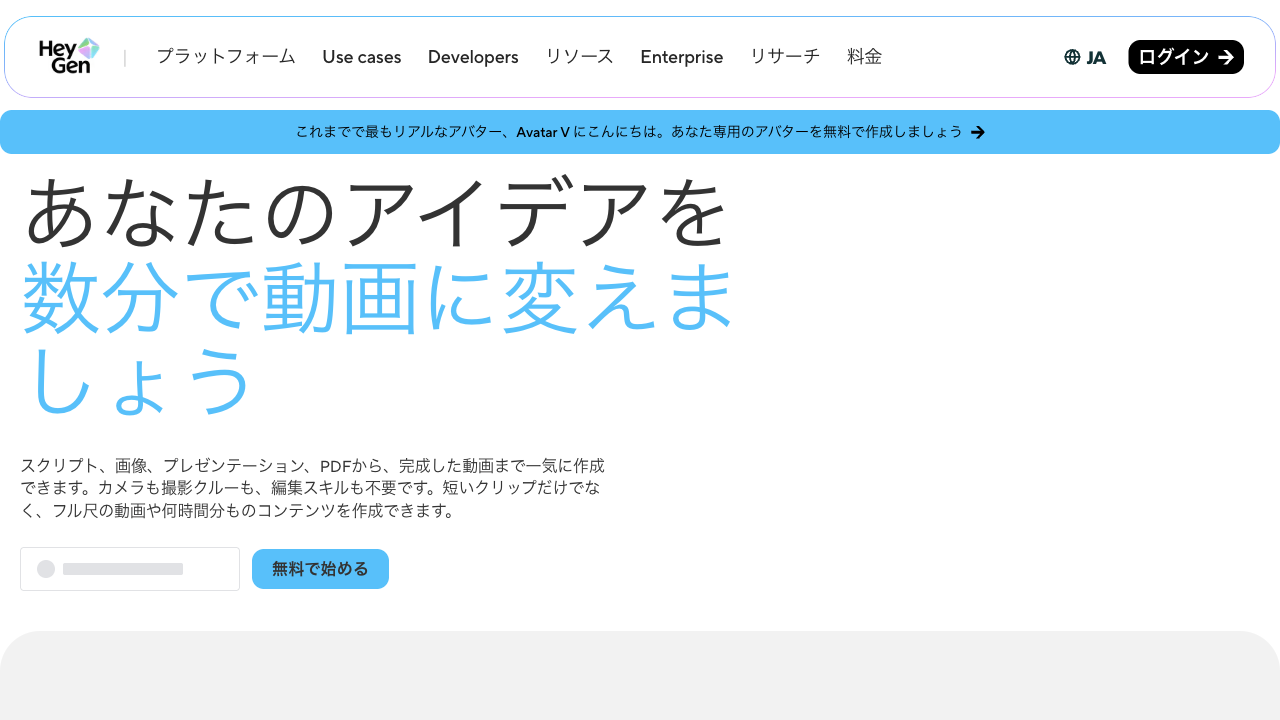Screen dimensions: 1280x720
Task: Click the globe language icon
Action: click(x=1072, y=57)
